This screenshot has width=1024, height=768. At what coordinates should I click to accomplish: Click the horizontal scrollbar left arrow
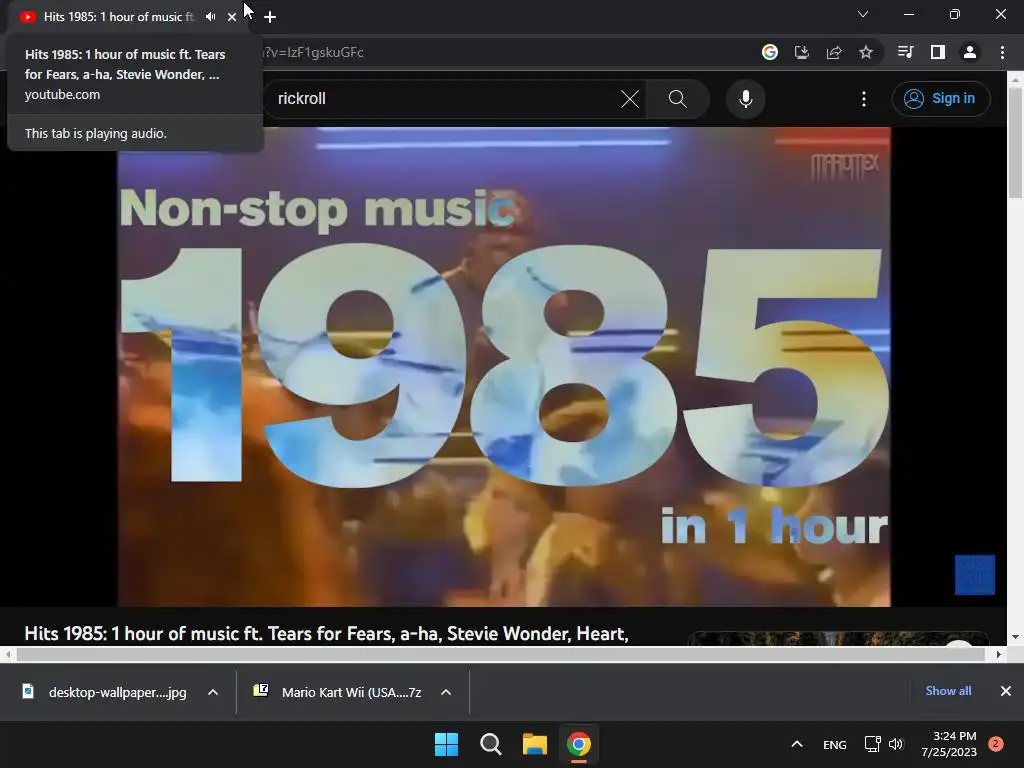coord(7,654)
